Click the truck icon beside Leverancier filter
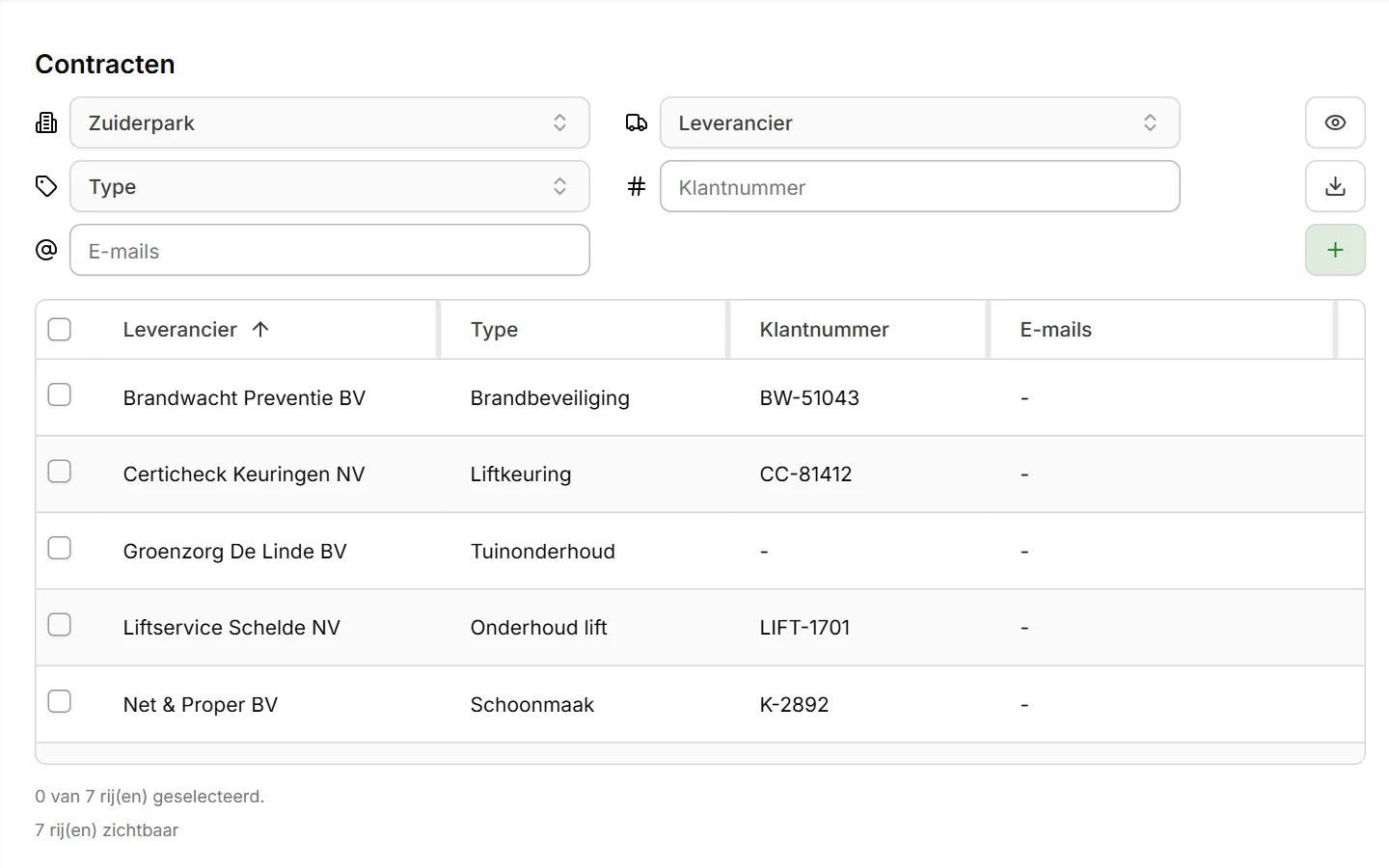The height and width of the screenshot is (868, 1389). tap(637, 122)
